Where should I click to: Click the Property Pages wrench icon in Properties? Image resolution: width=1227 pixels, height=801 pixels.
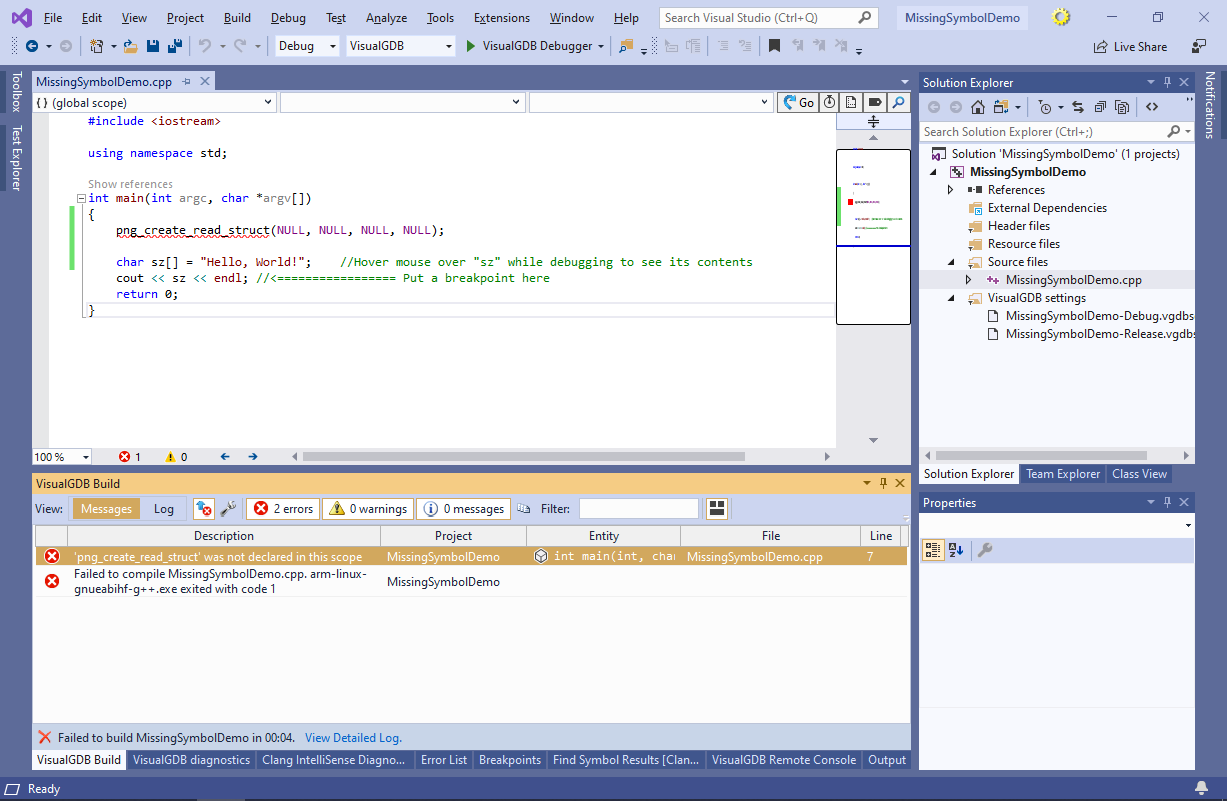(x=985, y=550)
